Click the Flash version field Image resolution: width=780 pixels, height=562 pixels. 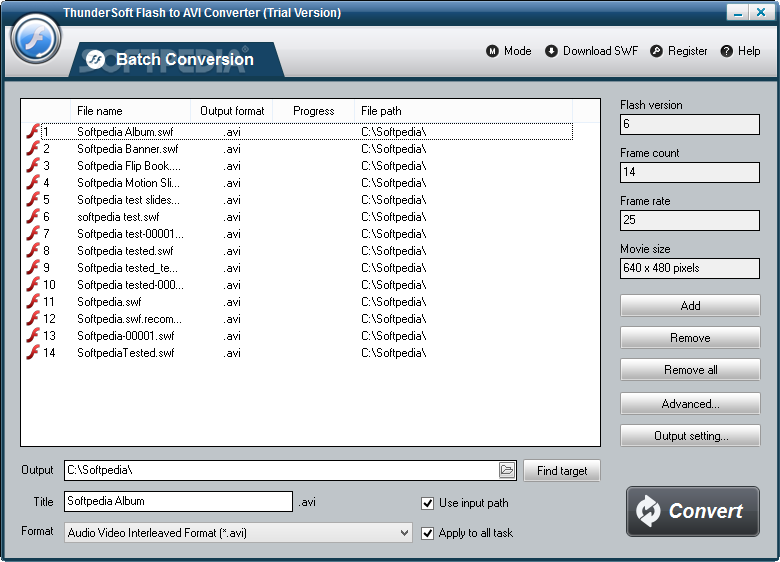[689, 124]
